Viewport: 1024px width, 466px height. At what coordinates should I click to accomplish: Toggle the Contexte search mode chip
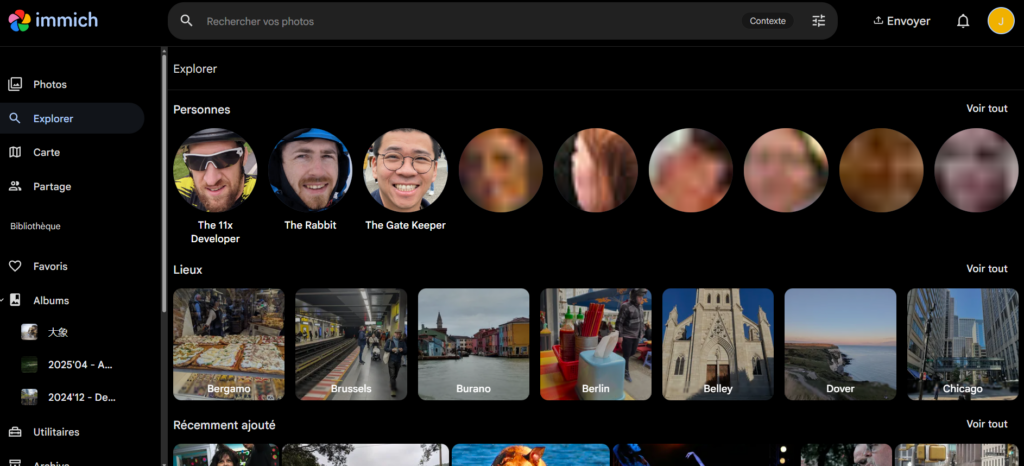click(x=767, y=21)
